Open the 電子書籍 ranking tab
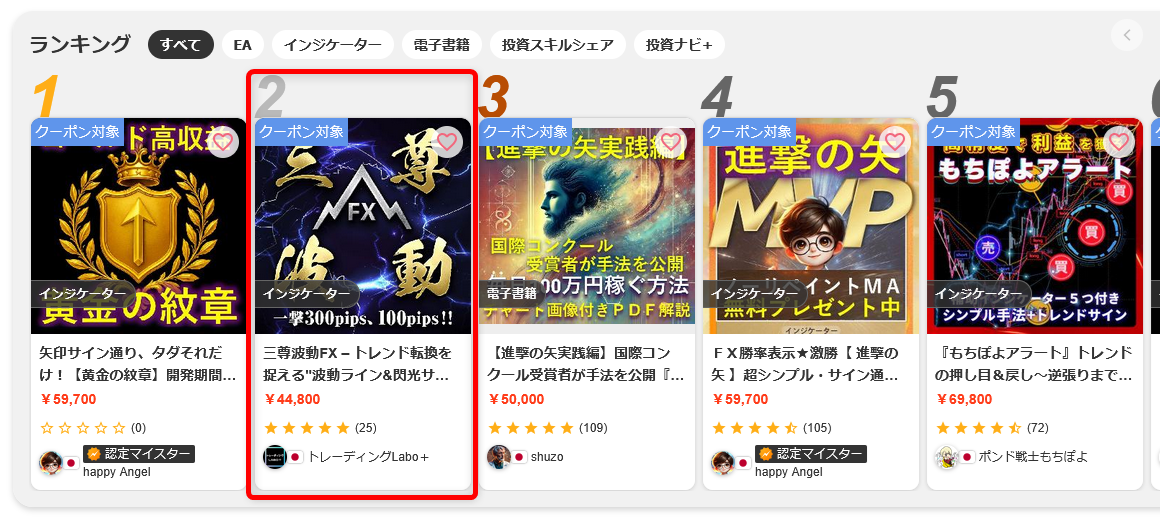 (442, 44)
